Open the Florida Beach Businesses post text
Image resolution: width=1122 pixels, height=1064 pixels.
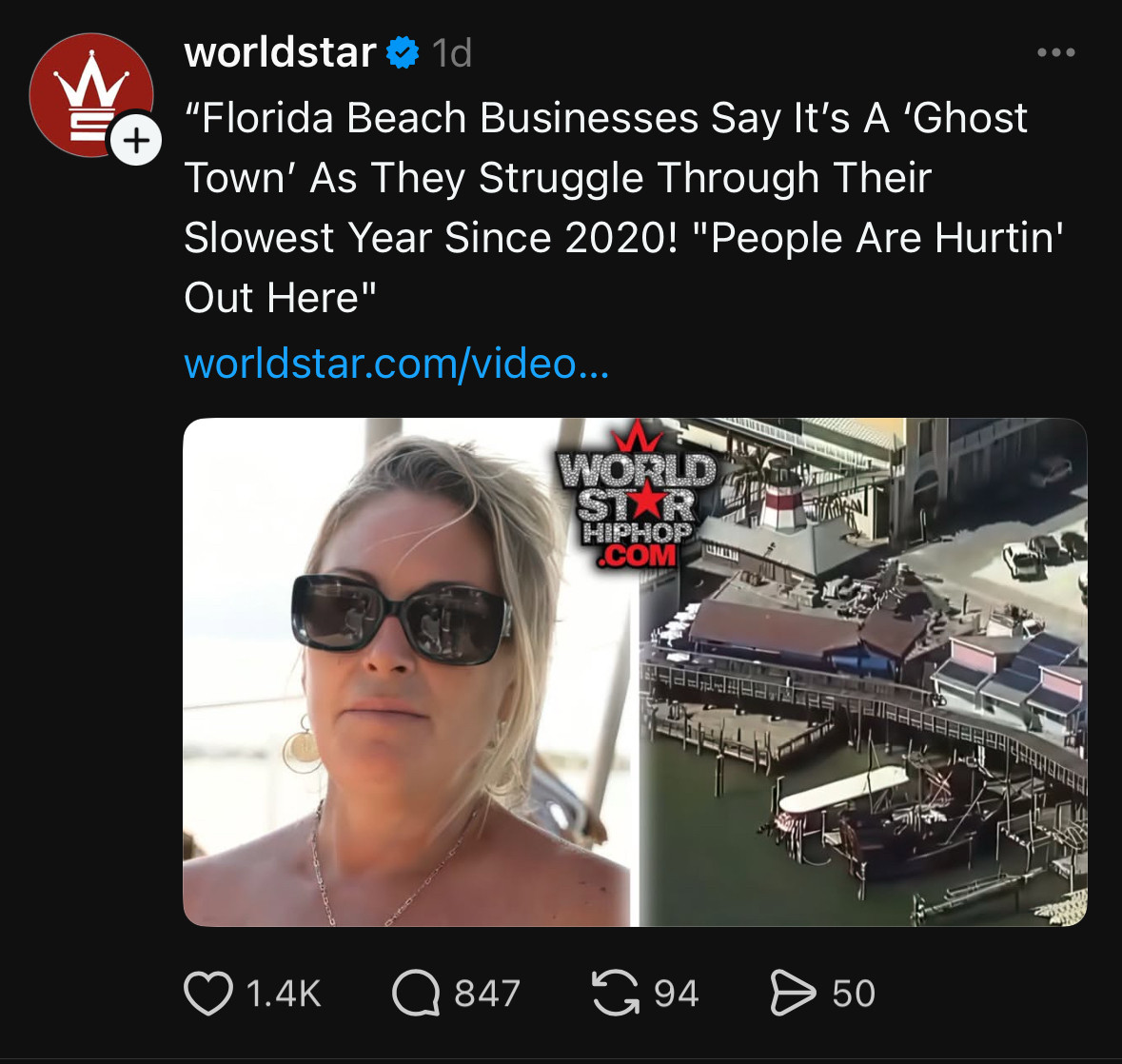[x=624, y=207]
